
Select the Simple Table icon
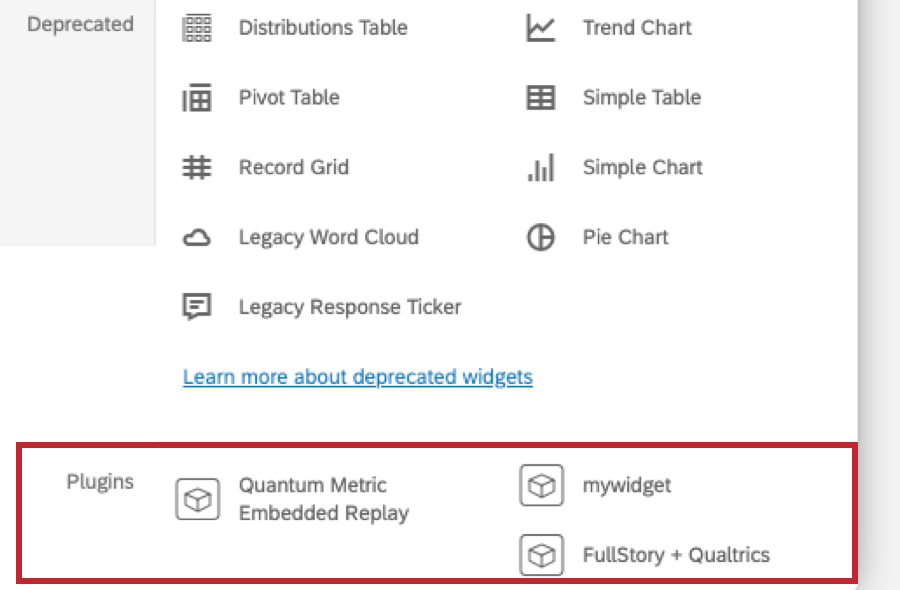click(x=540, y=97)
